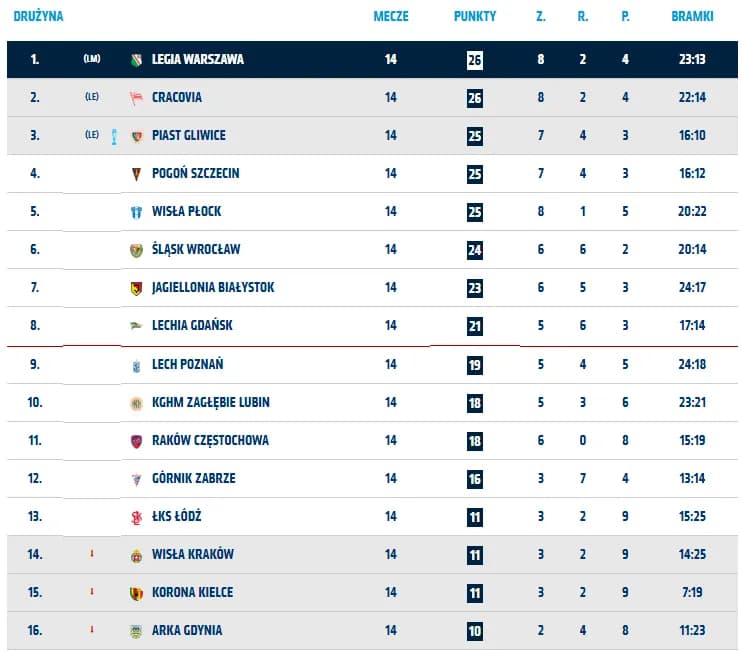Click the Legia Warszawa club crest
The width and height of the screenshot is (742, 658).
point(137,60)
